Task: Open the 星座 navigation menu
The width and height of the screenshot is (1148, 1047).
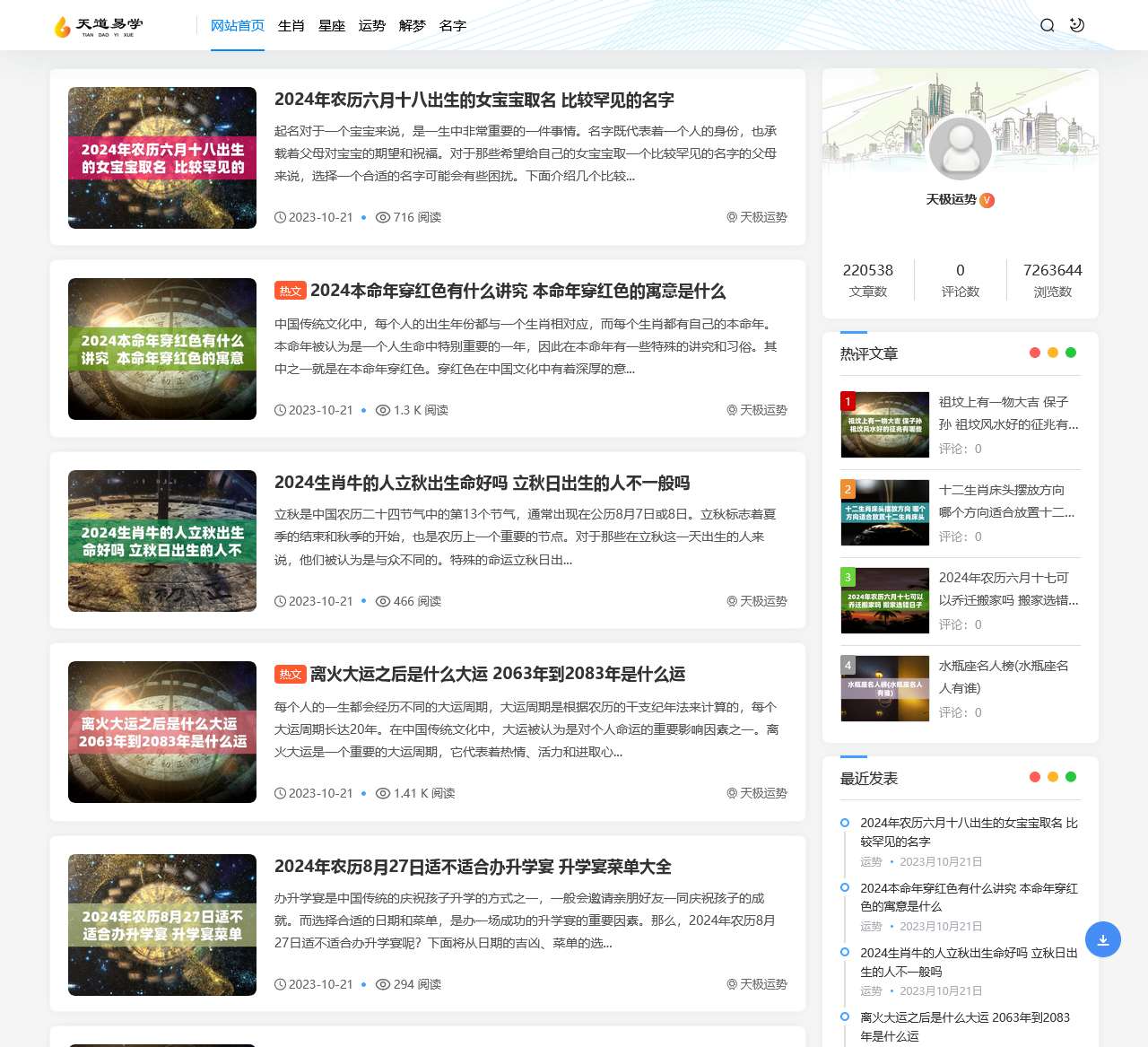Action: pos(332,26)
